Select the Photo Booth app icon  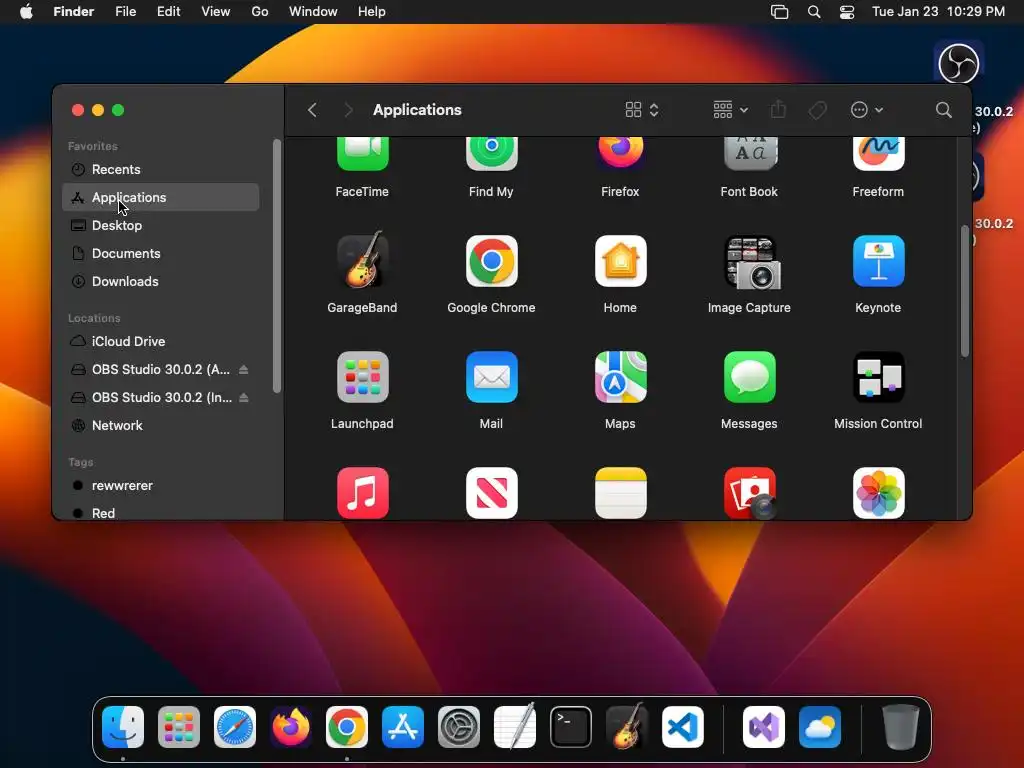click(749, 493)
